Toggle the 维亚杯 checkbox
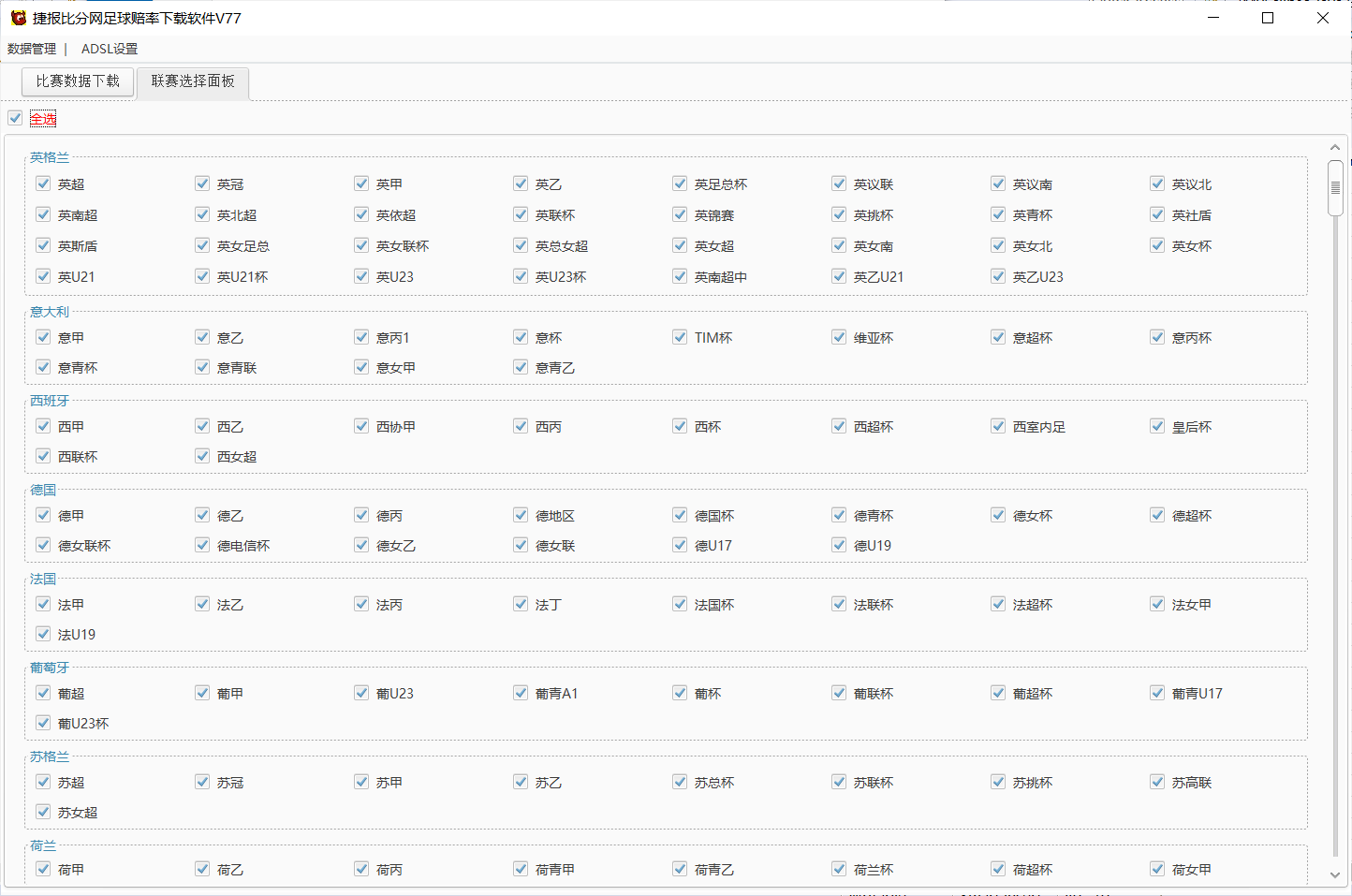 839,337
